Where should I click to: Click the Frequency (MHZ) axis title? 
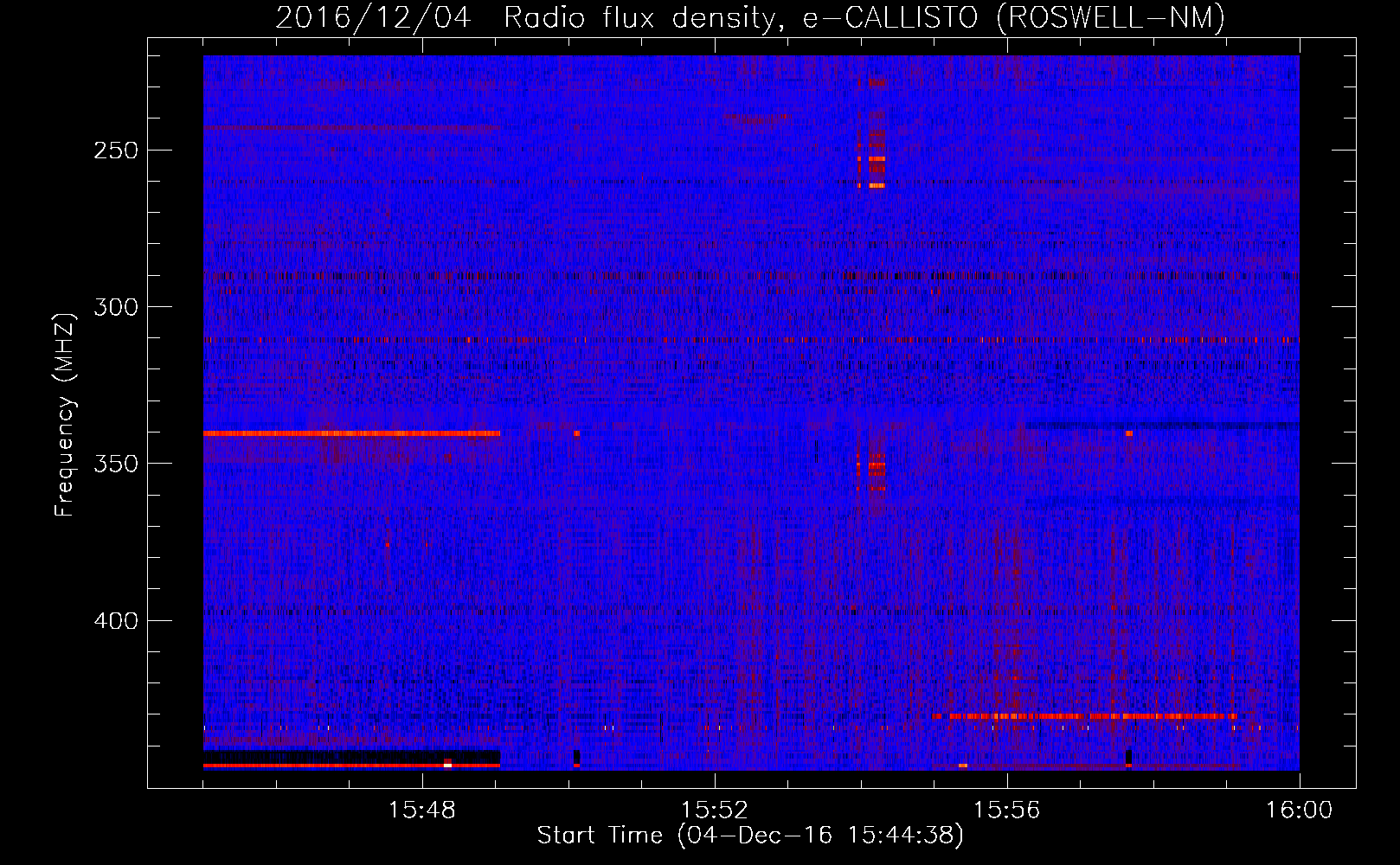coord(65,414)
